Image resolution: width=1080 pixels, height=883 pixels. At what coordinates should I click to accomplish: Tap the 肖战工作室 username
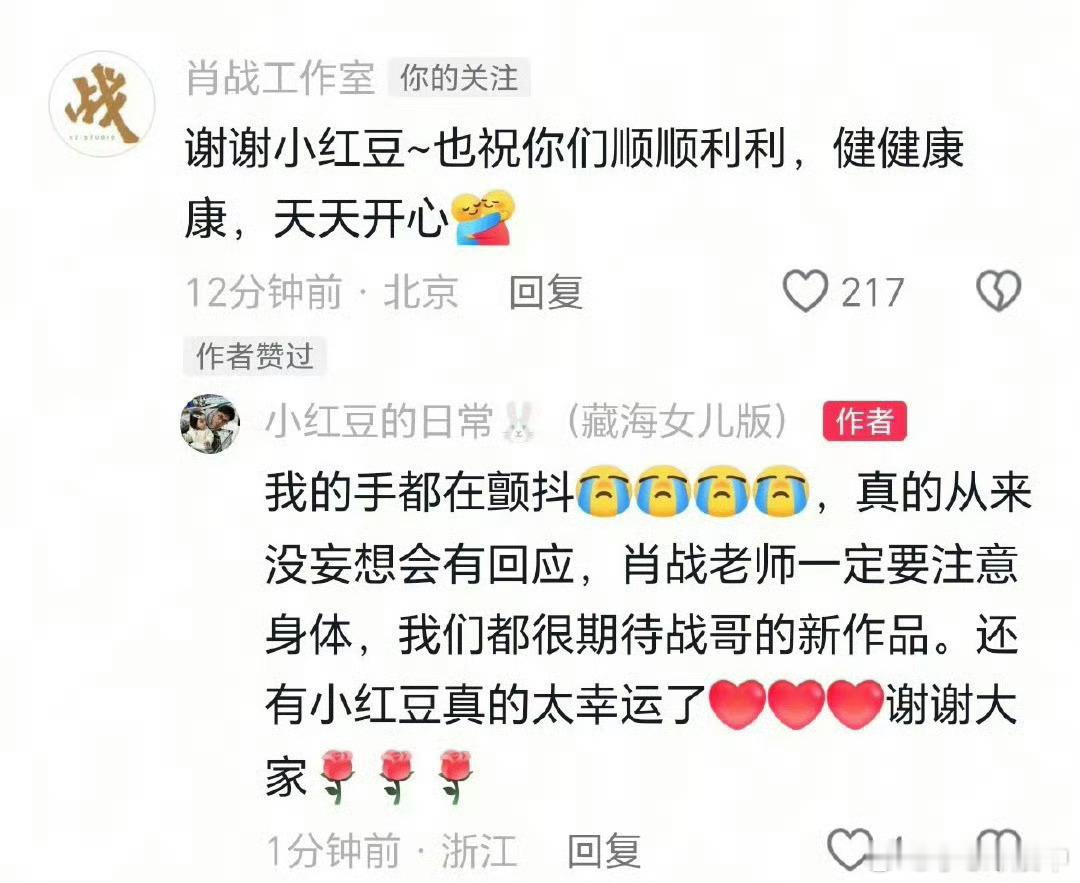point(280,77)
